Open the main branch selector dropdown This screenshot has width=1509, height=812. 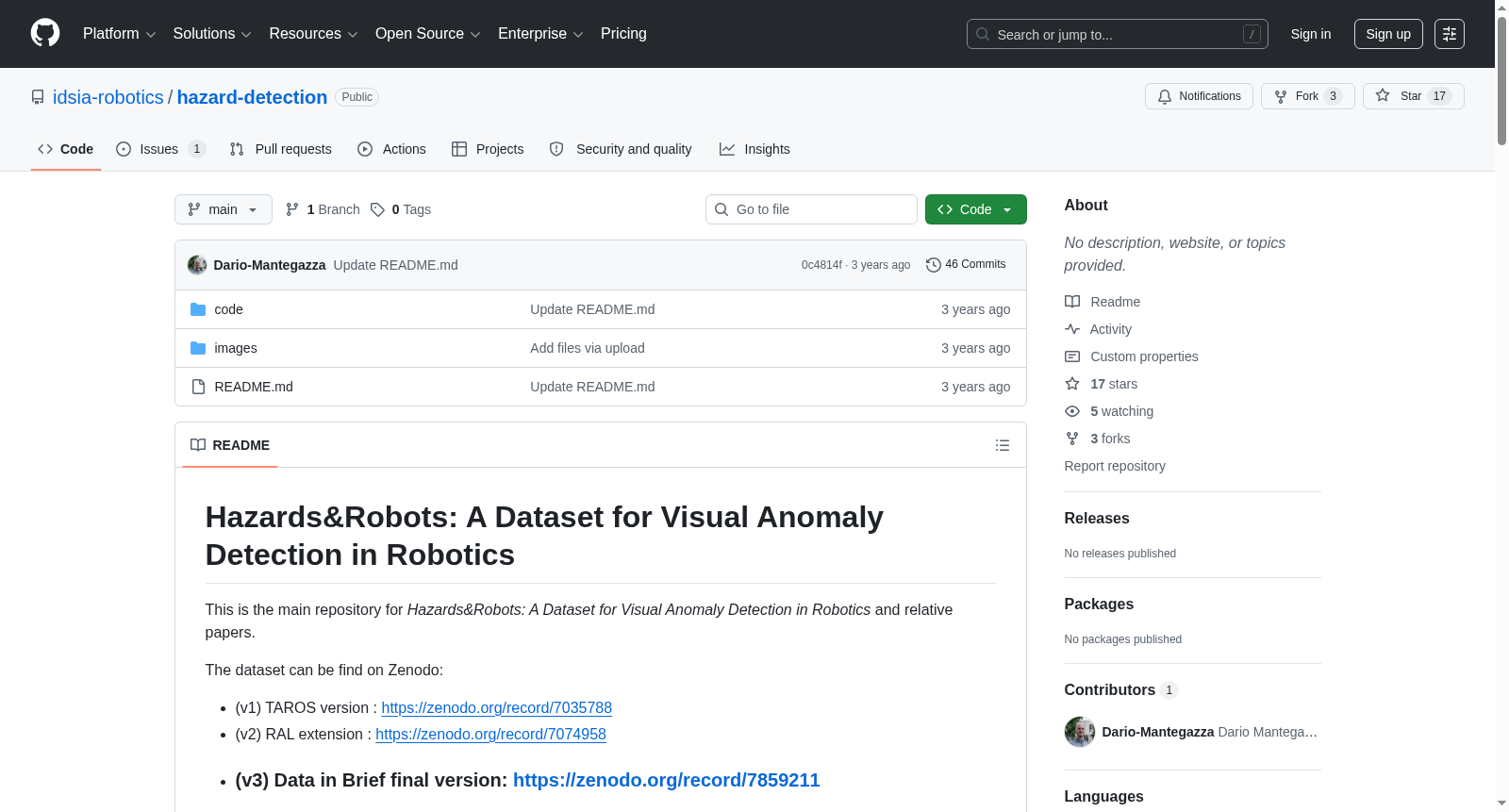[224, 209]
